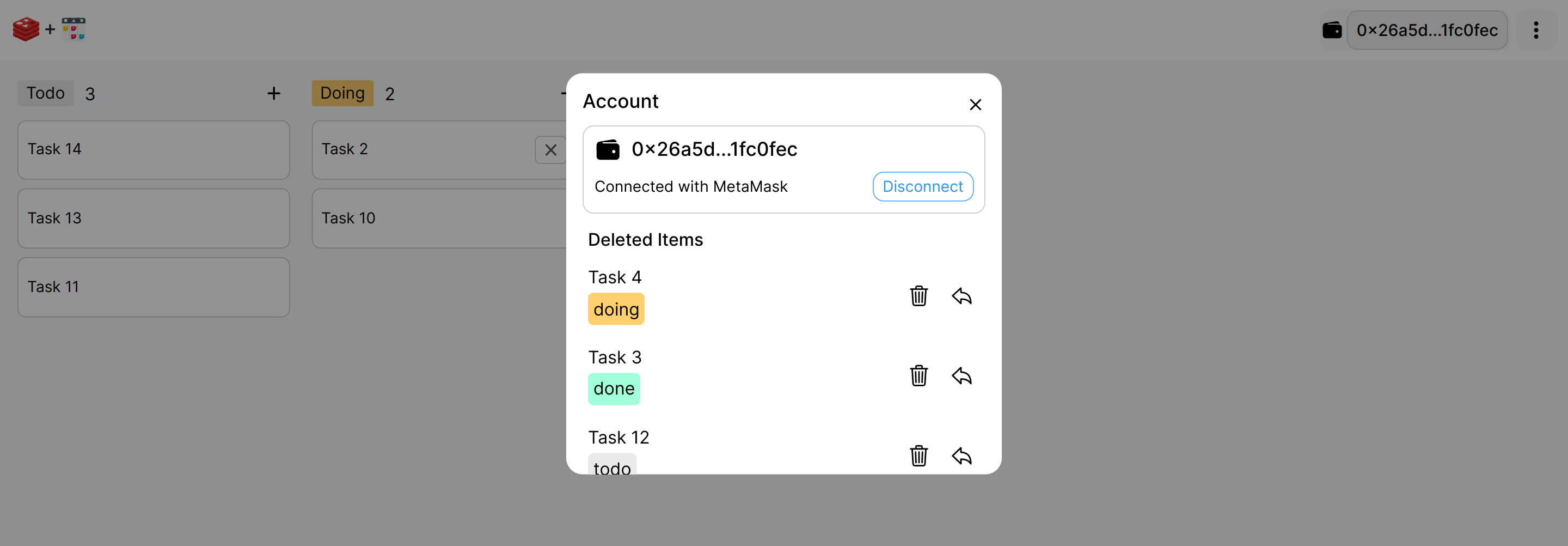Select the Task 14 card
Image resolution: width=1568 pixels, height=546 pixels.
(x=154, y=149)
